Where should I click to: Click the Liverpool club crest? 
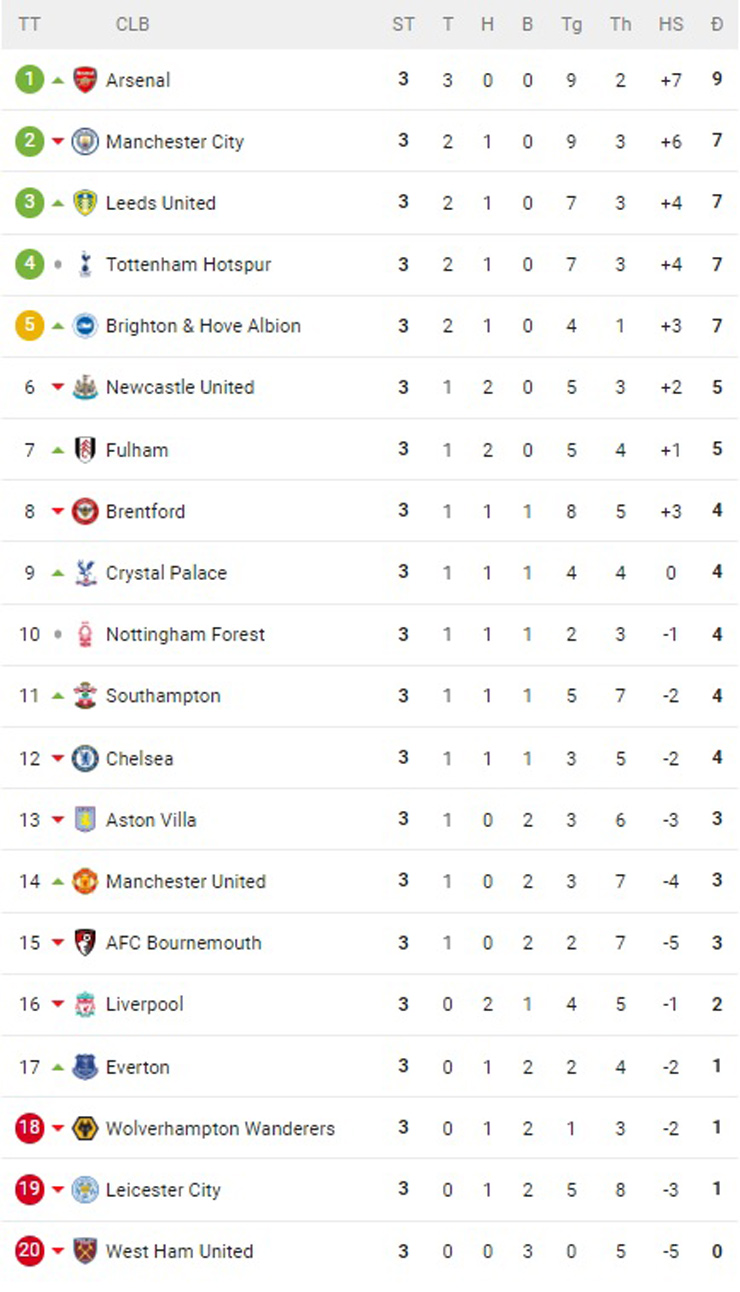(x=85, y=1004)
